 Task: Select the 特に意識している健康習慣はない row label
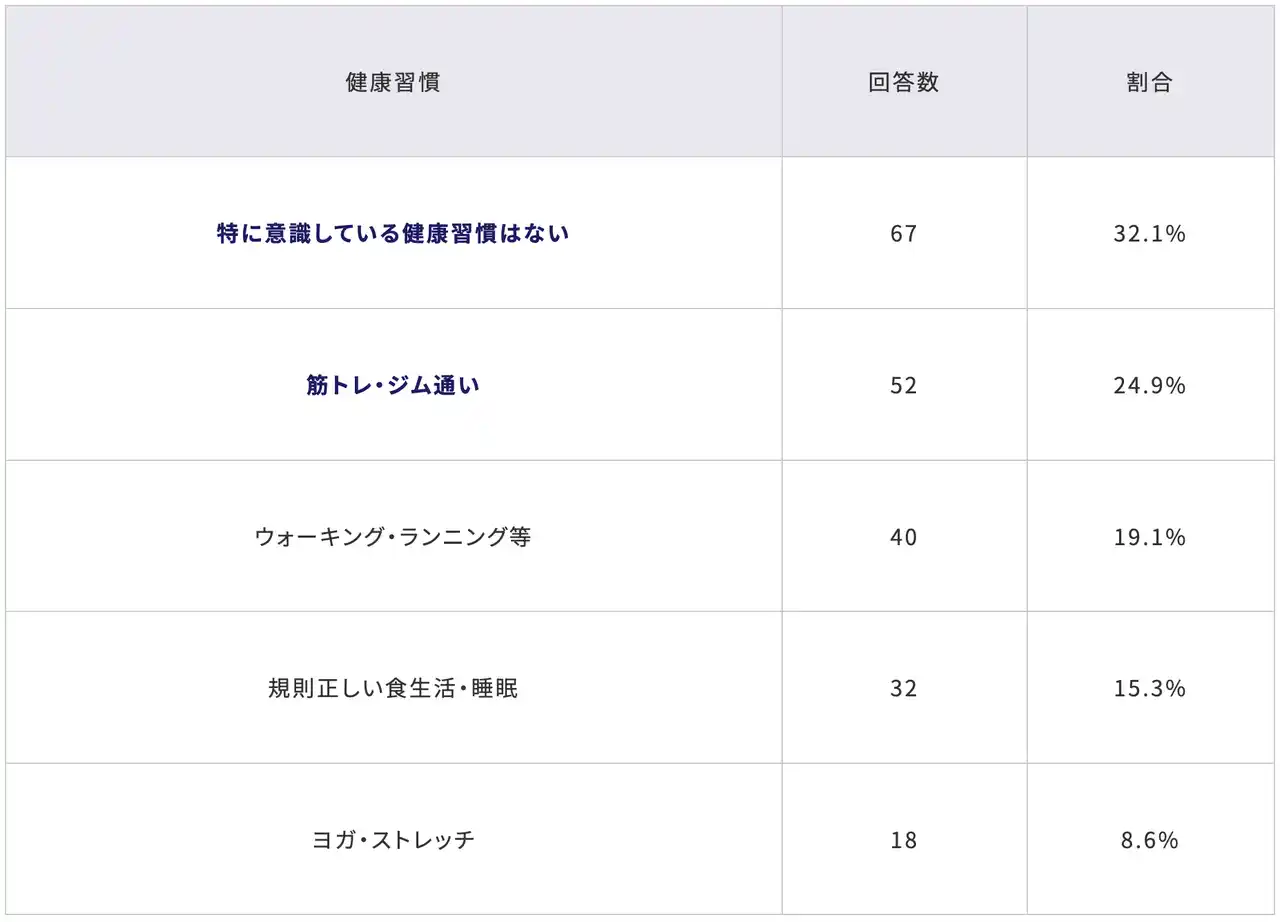pyautogui.click(x=393, y=234)
